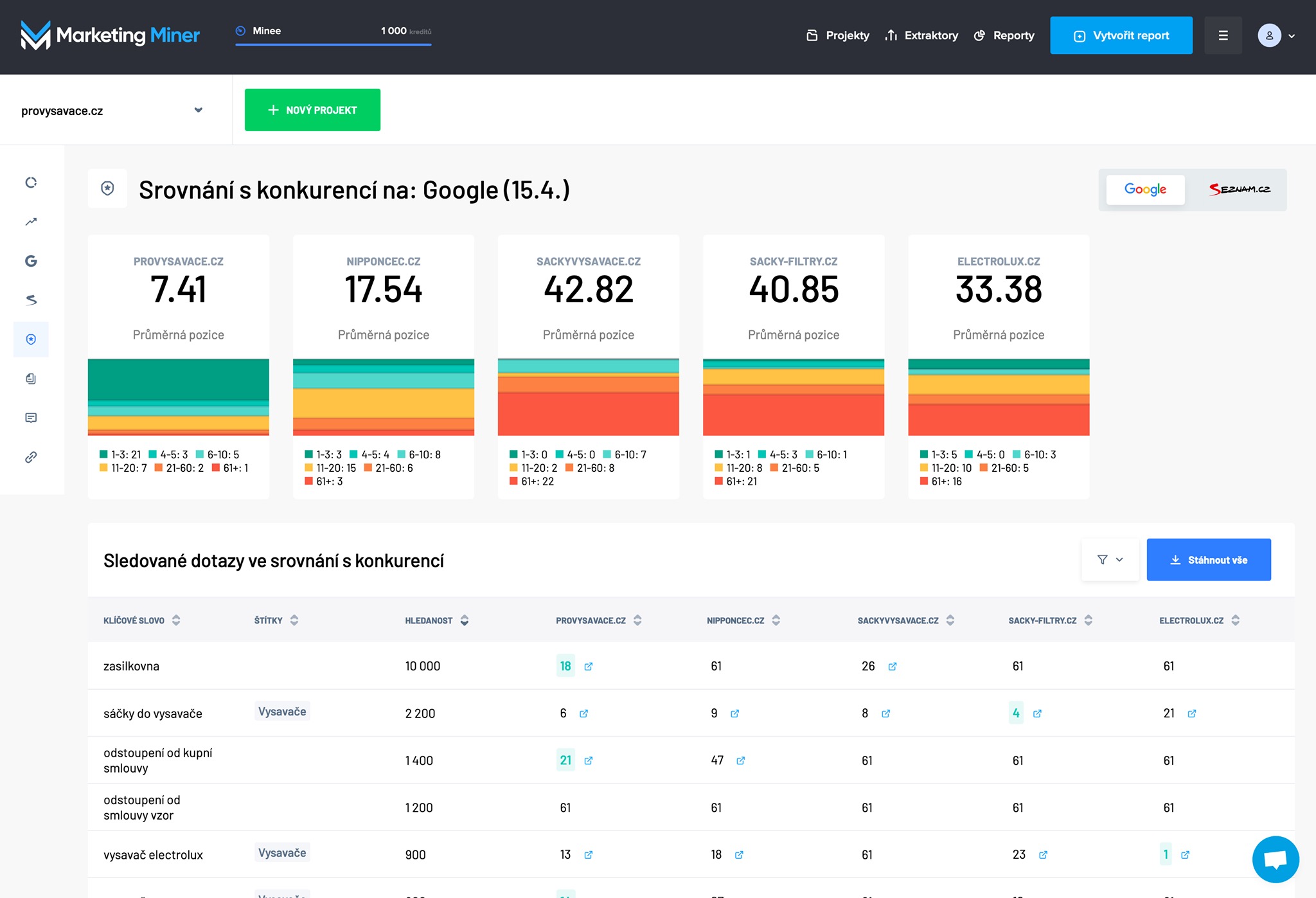Viewport: 1316px width, 898px height.
Task: Click the sáčky do vysavače keyword
Action: pos(153,714)
